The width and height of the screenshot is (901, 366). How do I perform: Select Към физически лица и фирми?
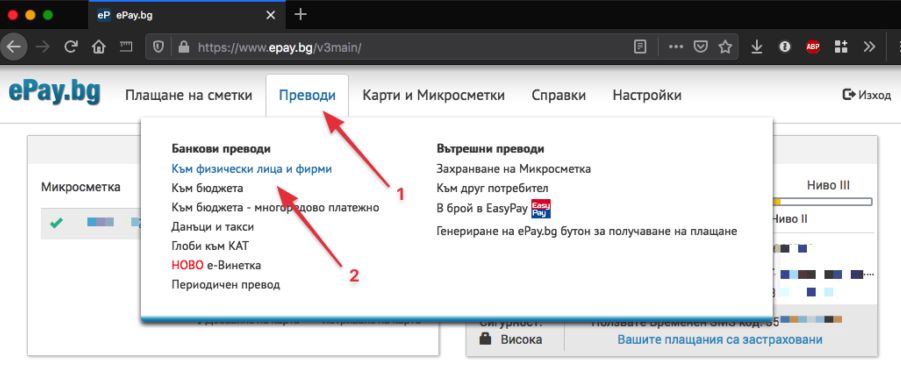click(252, 169)
